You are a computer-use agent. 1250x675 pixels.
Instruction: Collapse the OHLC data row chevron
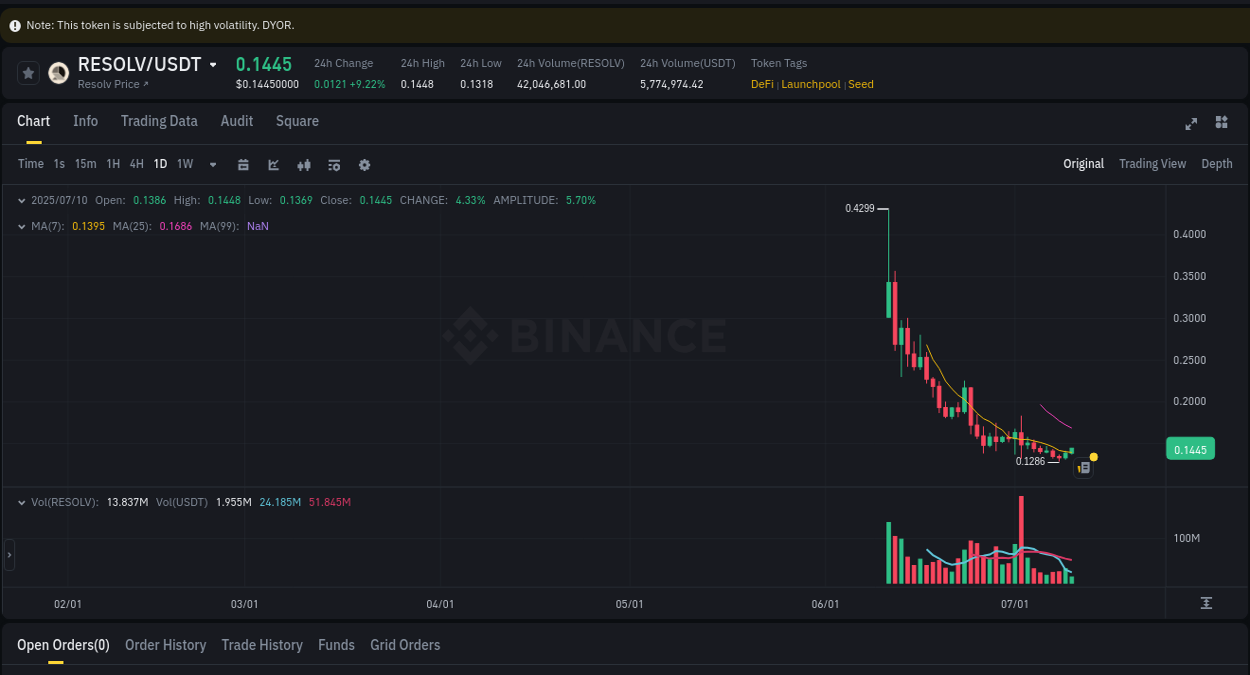(22, 200)
